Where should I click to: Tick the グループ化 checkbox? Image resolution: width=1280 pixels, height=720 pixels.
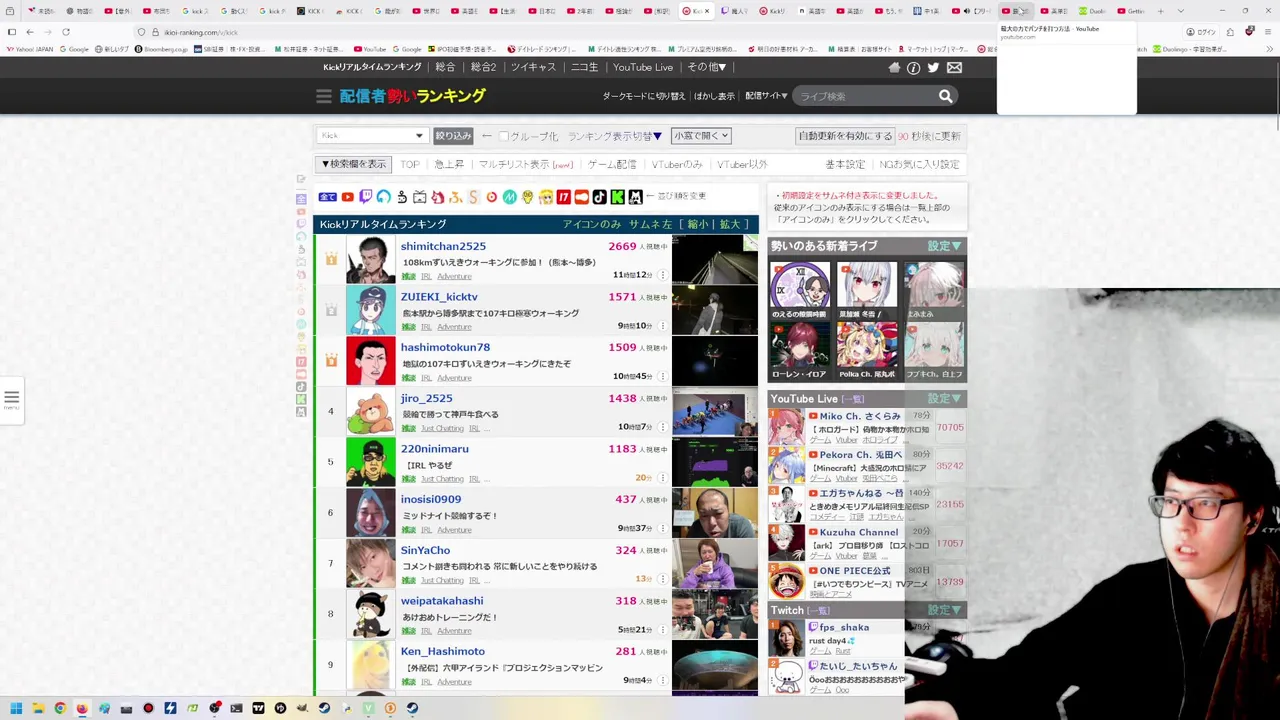click(504, 136)
